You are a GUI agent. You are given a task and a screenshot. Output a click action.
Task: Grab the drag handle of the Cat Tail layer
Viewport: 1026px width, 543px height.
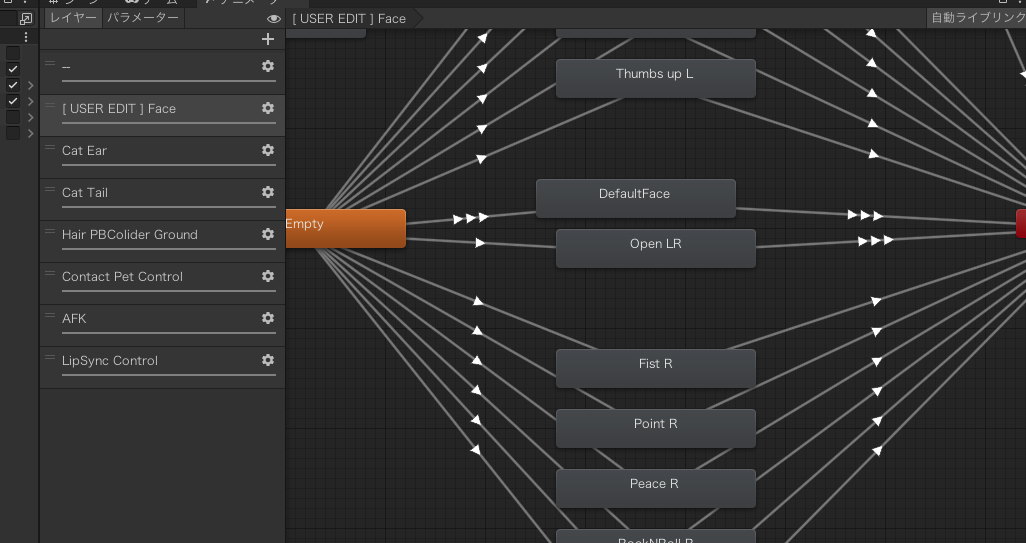tap(50, 189)
